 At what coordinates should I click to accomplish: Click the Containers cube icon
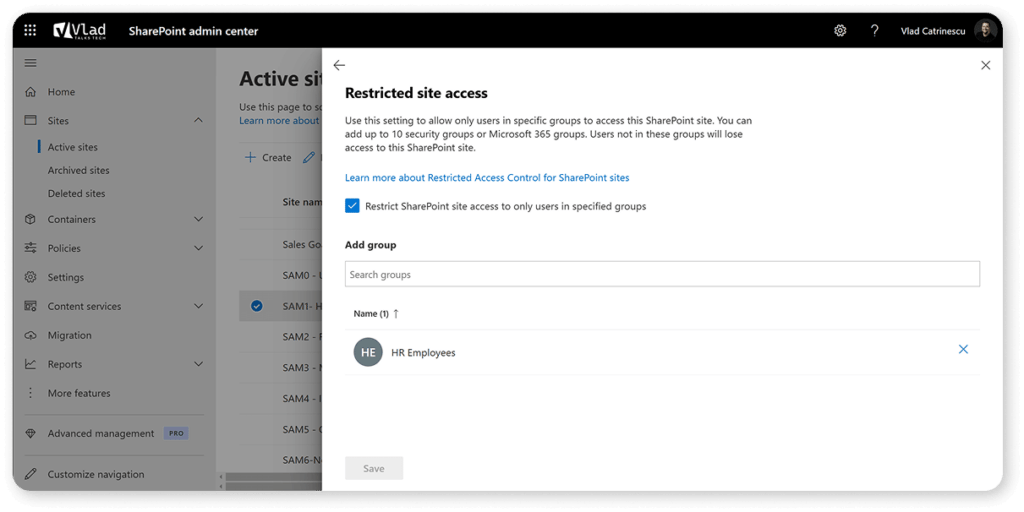(x=30, y=219)
